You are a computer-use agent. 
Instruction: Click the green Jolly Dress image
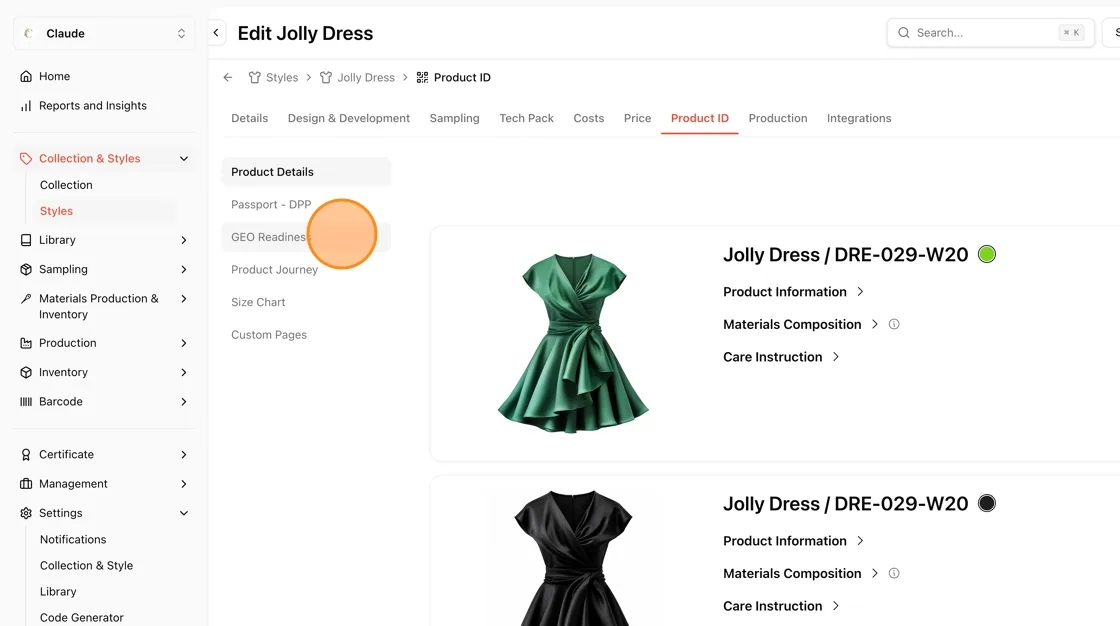[x=573, y=343]
